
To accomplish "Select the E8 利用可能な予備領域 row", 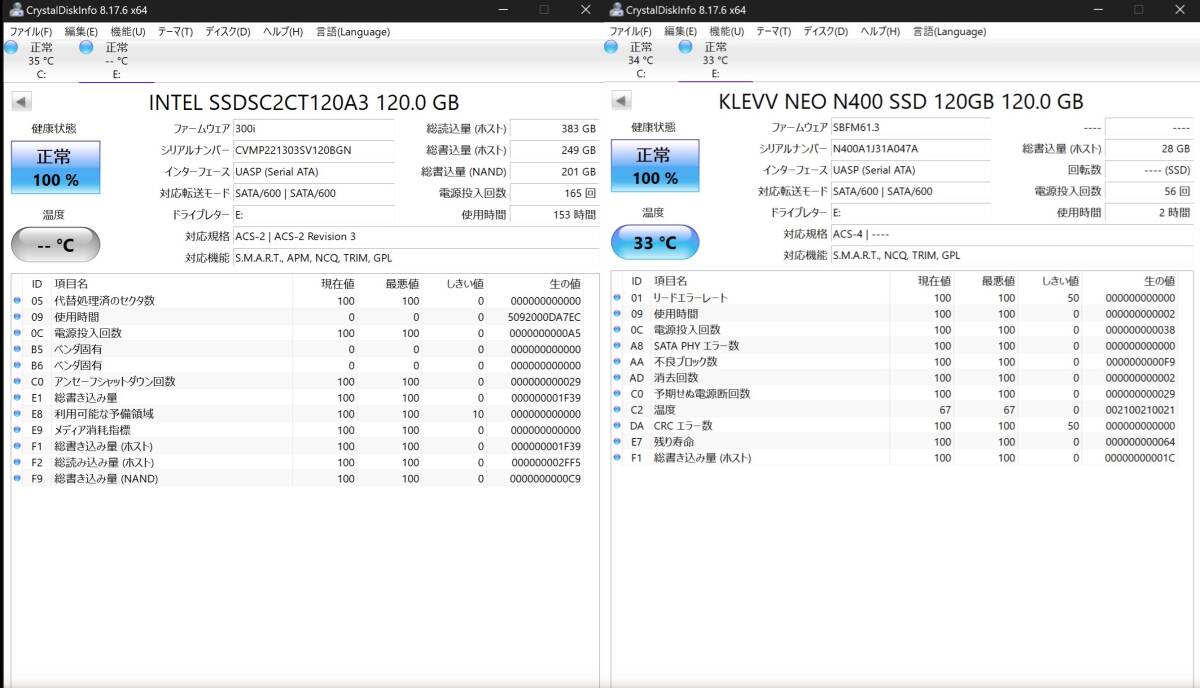I will [300, 414].
